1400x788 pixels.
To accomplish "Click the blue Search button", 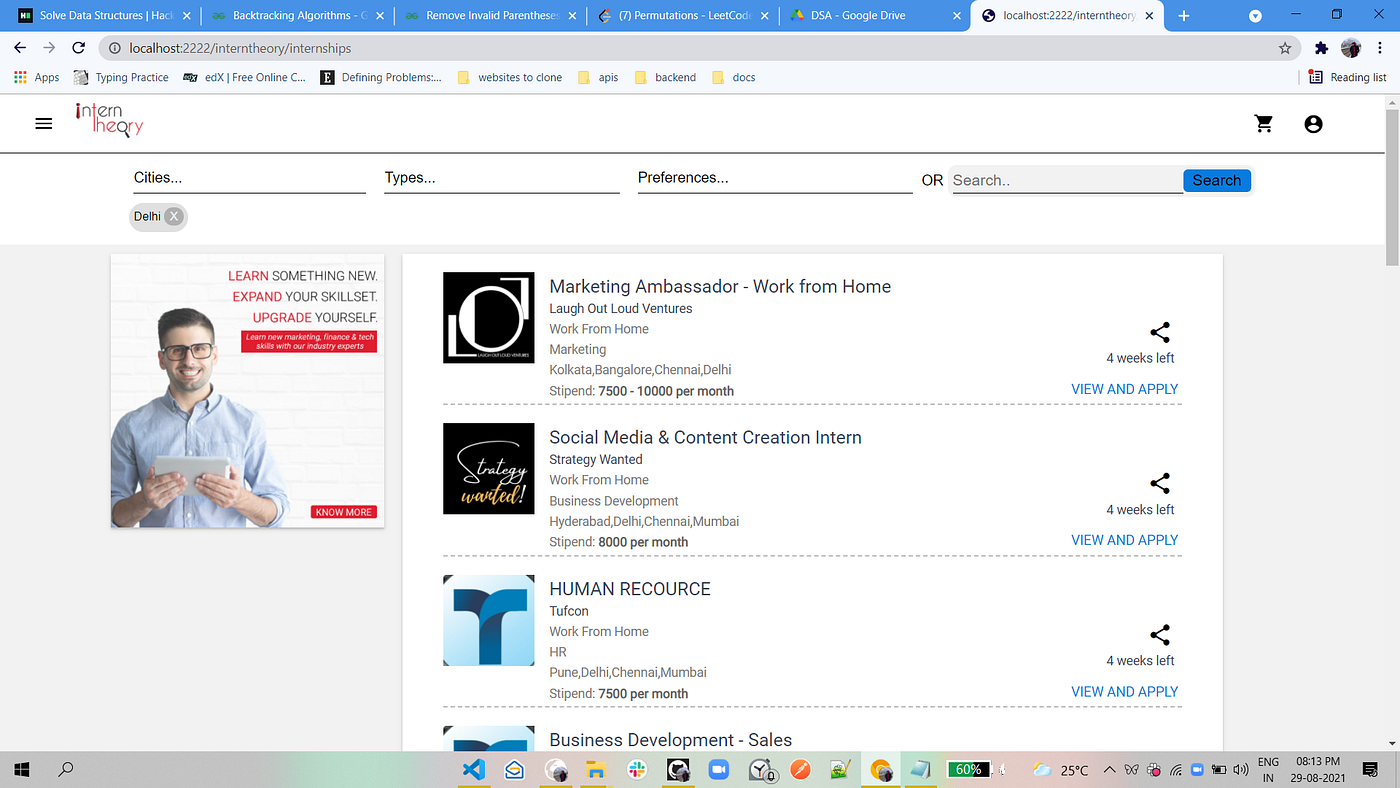I will click(1216, 180).
